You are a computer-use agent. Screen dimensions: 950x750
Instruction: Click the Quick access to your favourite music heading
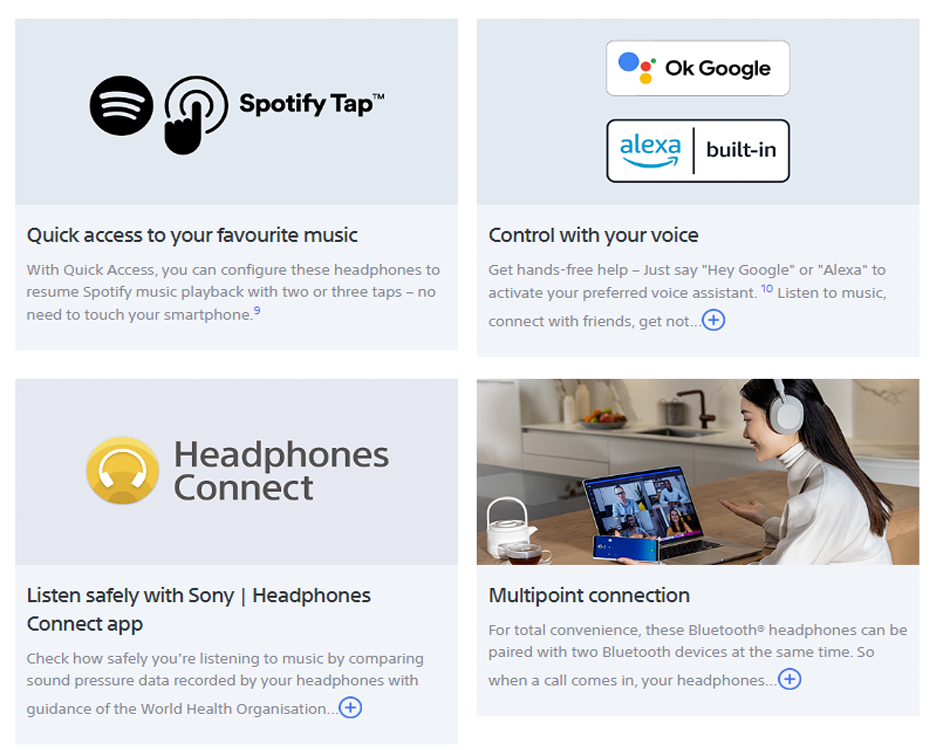coord(192,235)
